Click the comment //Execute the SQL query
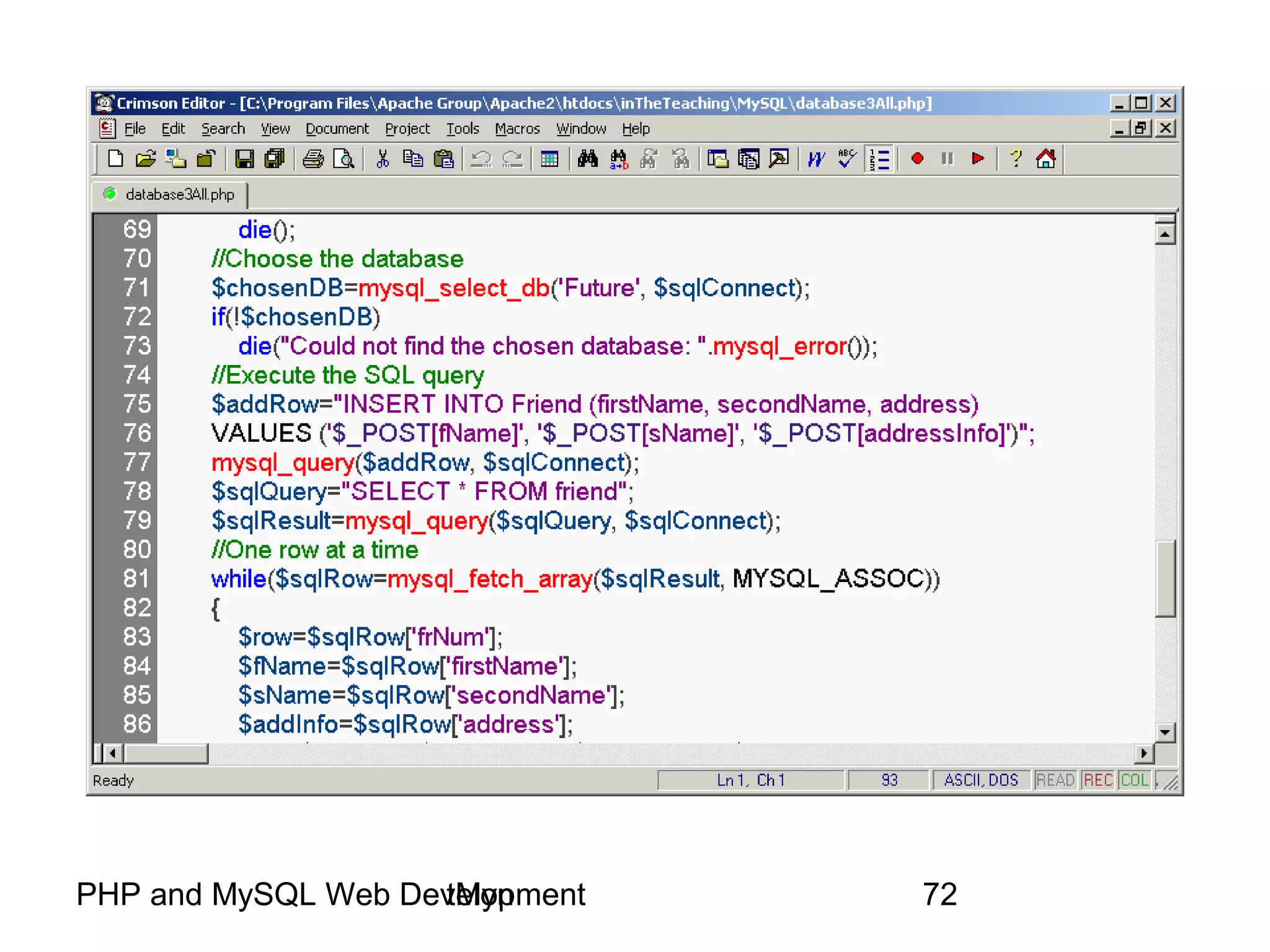 tap(347, 376)
